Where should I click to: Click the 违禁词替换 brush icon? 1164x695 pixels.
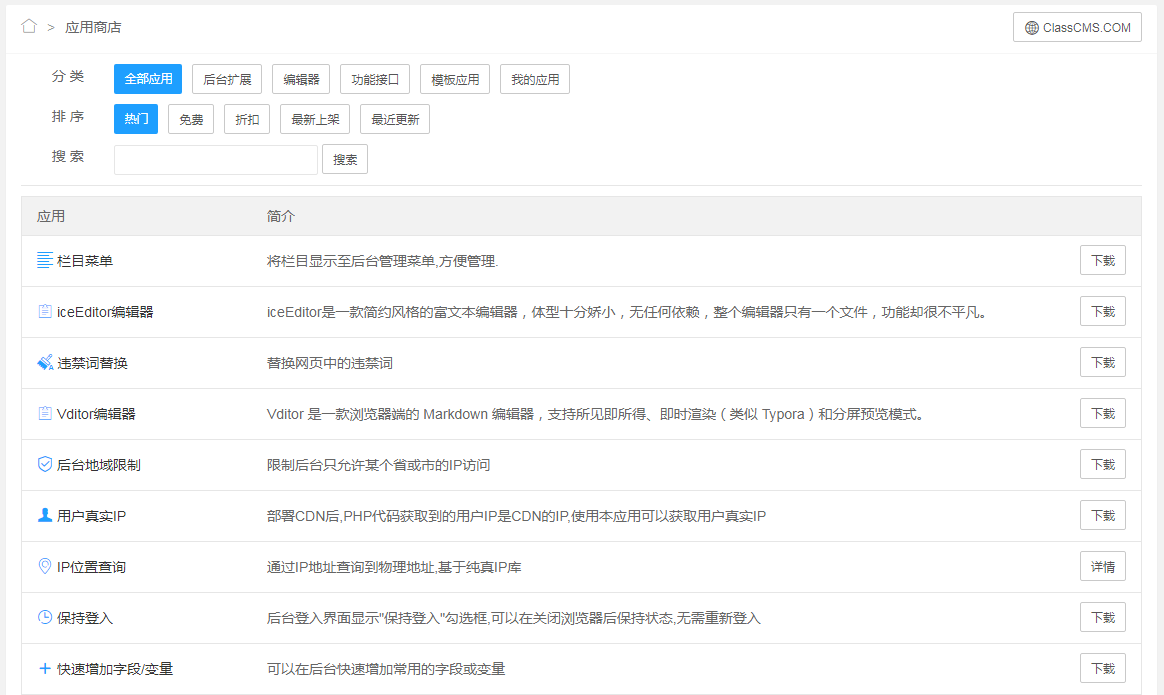(x=45, y=362)
